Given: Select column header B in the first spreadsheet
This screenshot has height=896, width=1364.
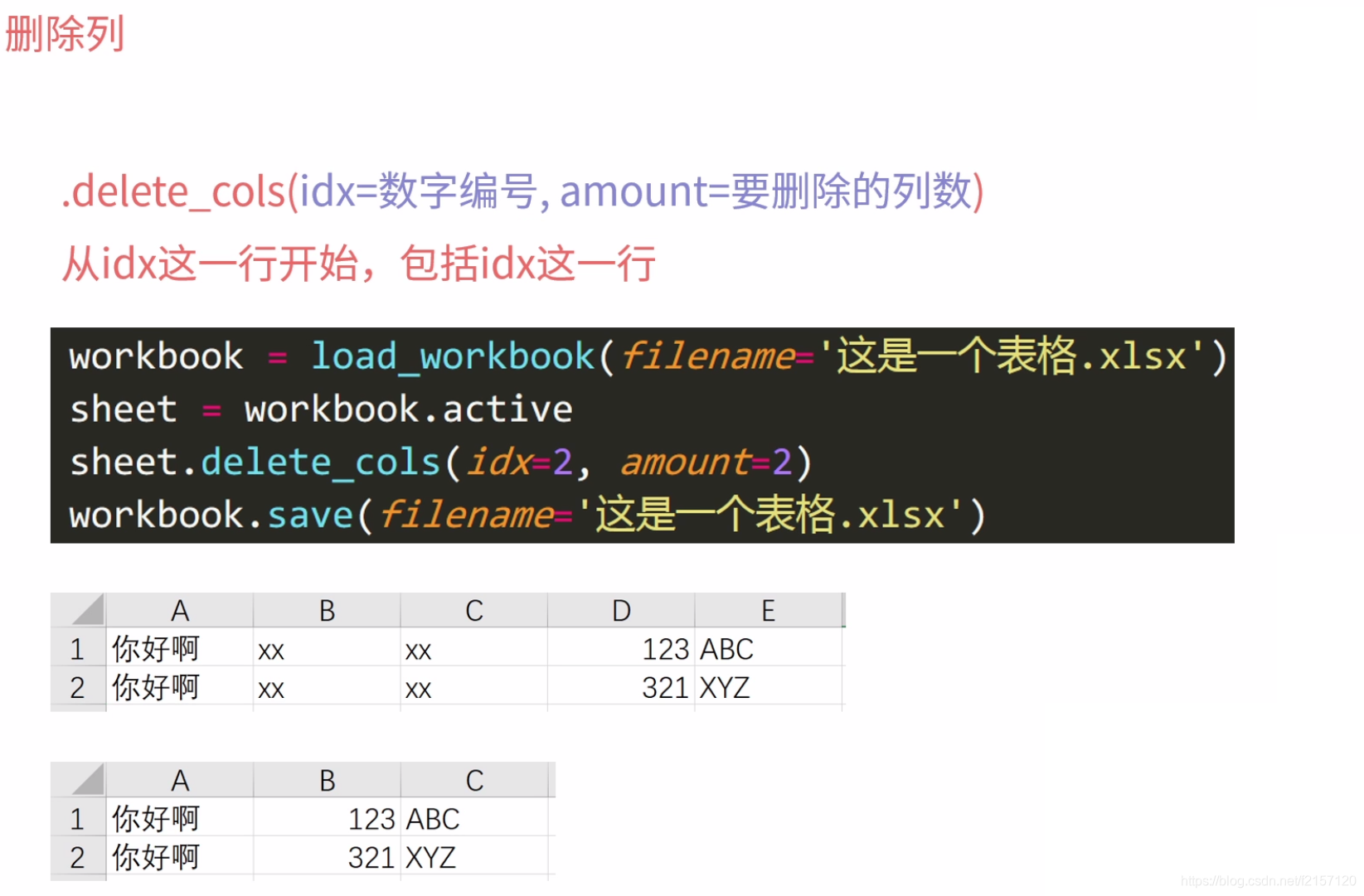Looking at the screenshot, I should [x=326, y=610].
